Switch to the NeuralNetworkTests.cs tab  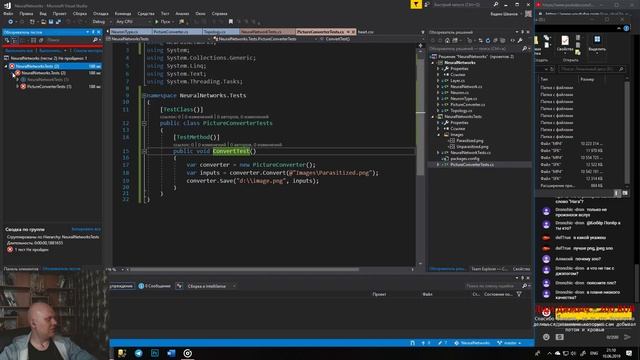tap(267, 32)
